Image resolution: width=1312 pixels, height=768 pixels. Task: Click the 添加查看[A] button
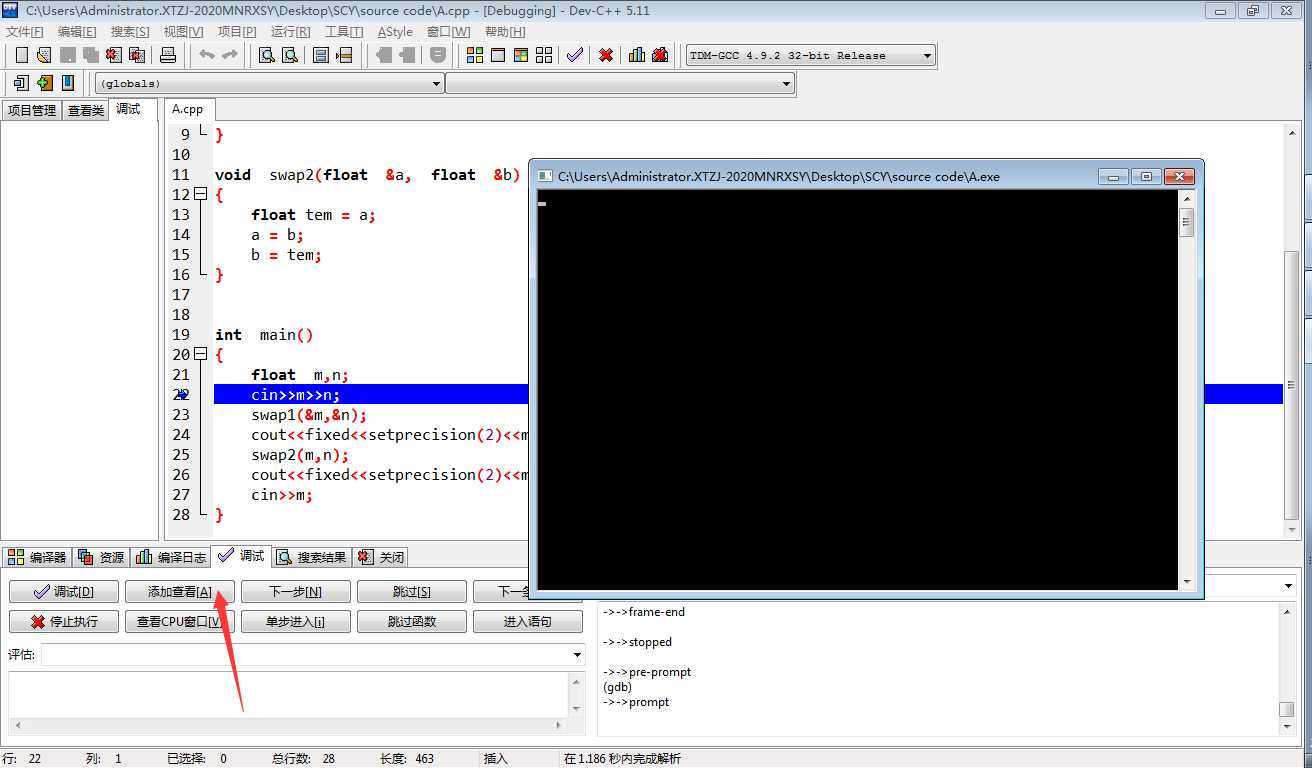[x=180, y=592]
